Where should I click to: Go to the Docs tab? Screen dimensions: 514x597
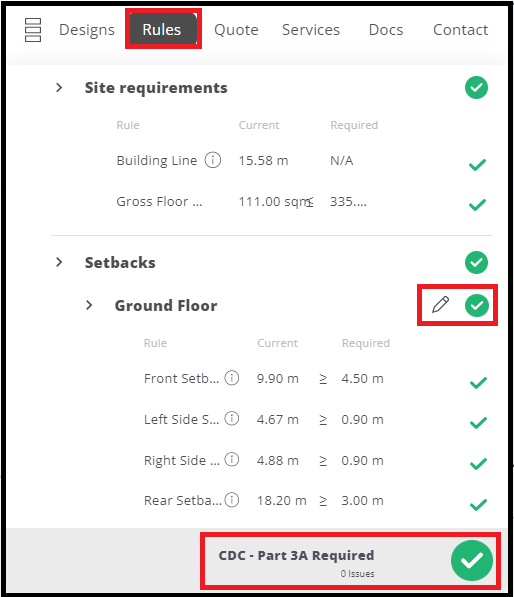(x=386, y=30)
